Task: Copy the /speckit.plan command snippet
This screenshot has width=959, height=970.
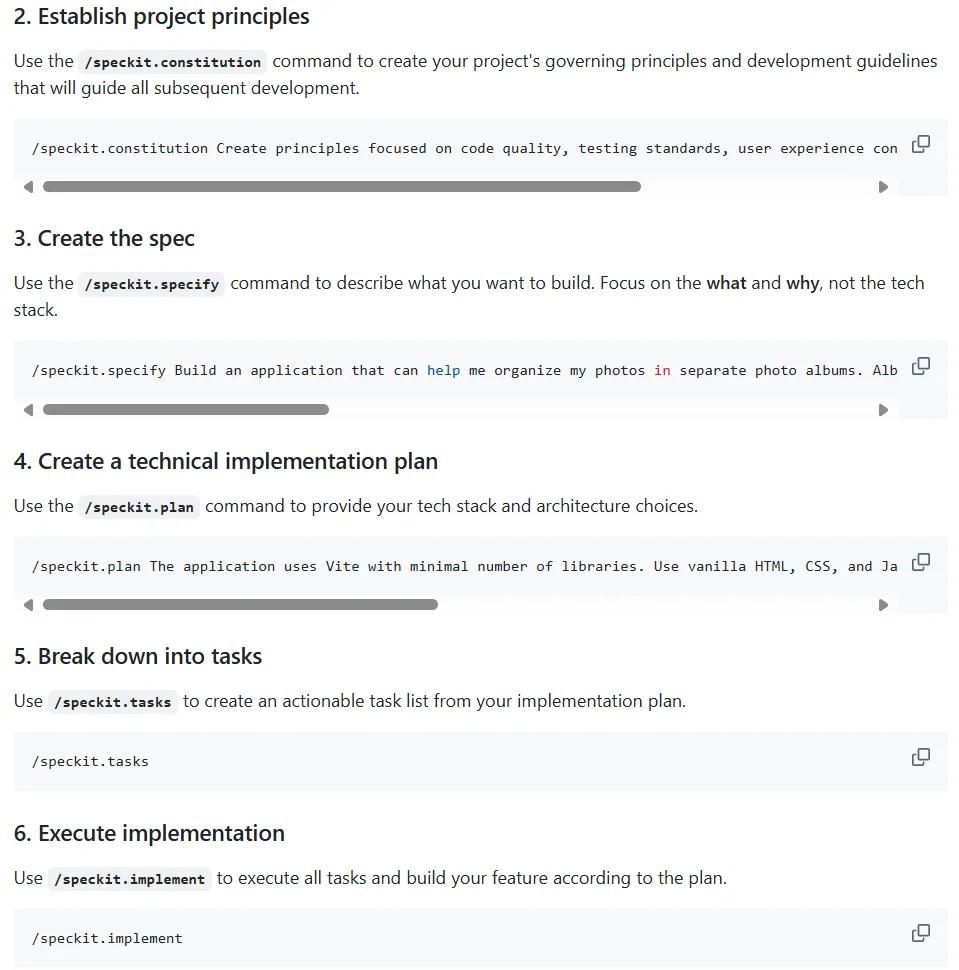Action: 920,563
